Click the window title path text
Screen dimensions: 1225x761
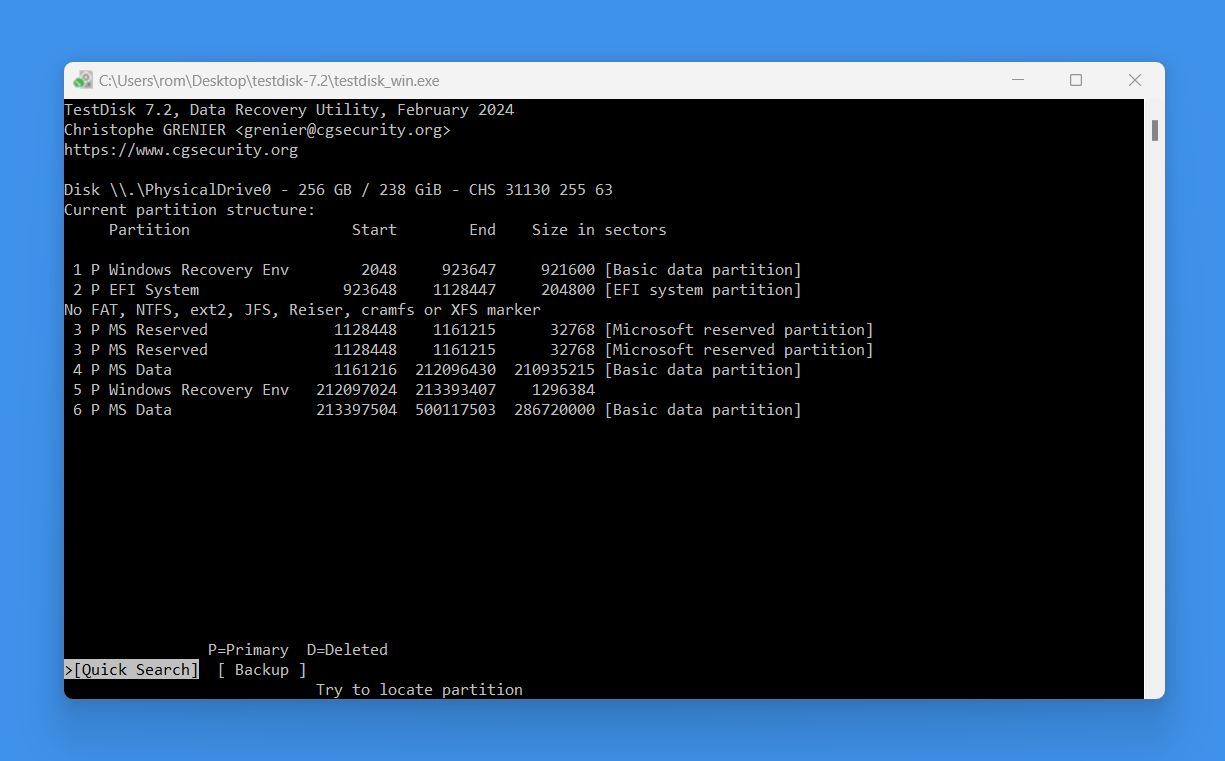269,81
